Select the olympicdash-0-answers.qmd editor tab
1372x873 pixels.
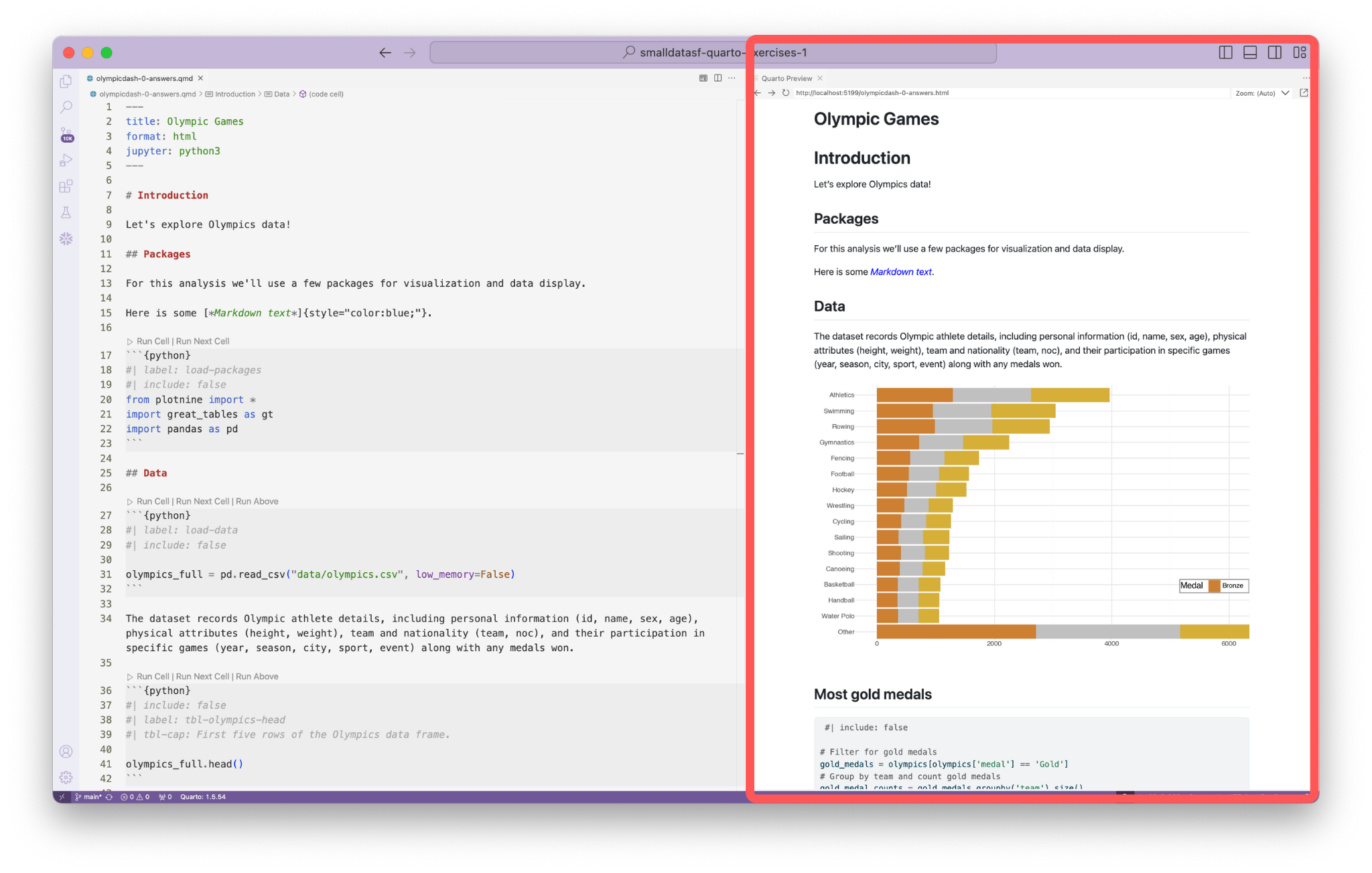click(143, 78)
